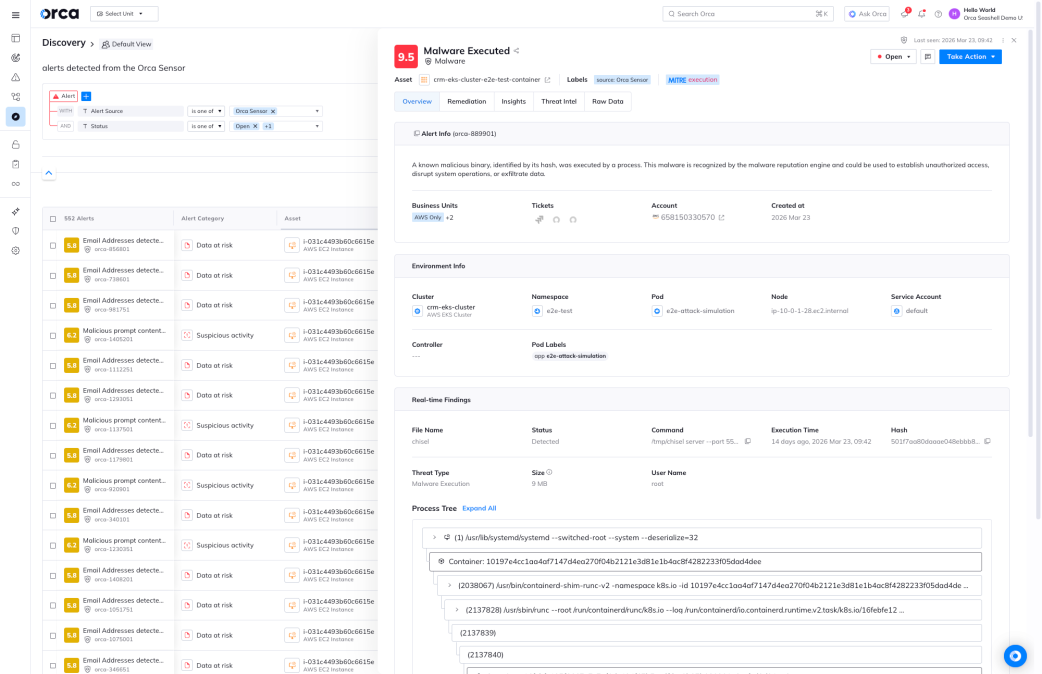The height and width of the screenshot is (674, 1042).
Task: Open the Take Action dropdown
Action: click(970, 56)
